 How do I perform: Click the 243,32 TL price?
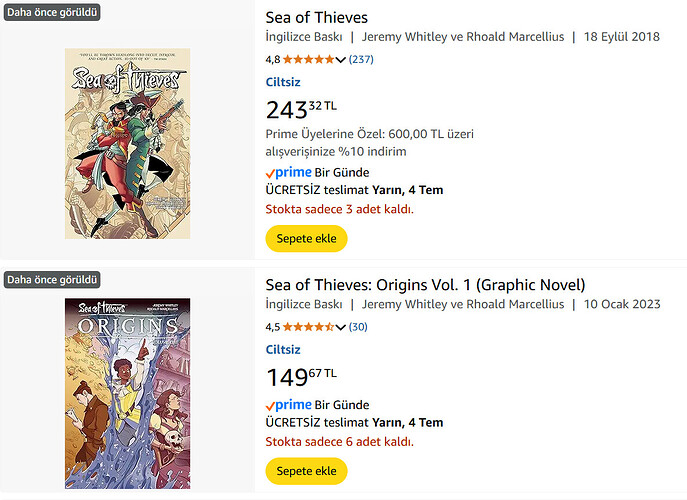pyautogui.click(x=301, y=110)
